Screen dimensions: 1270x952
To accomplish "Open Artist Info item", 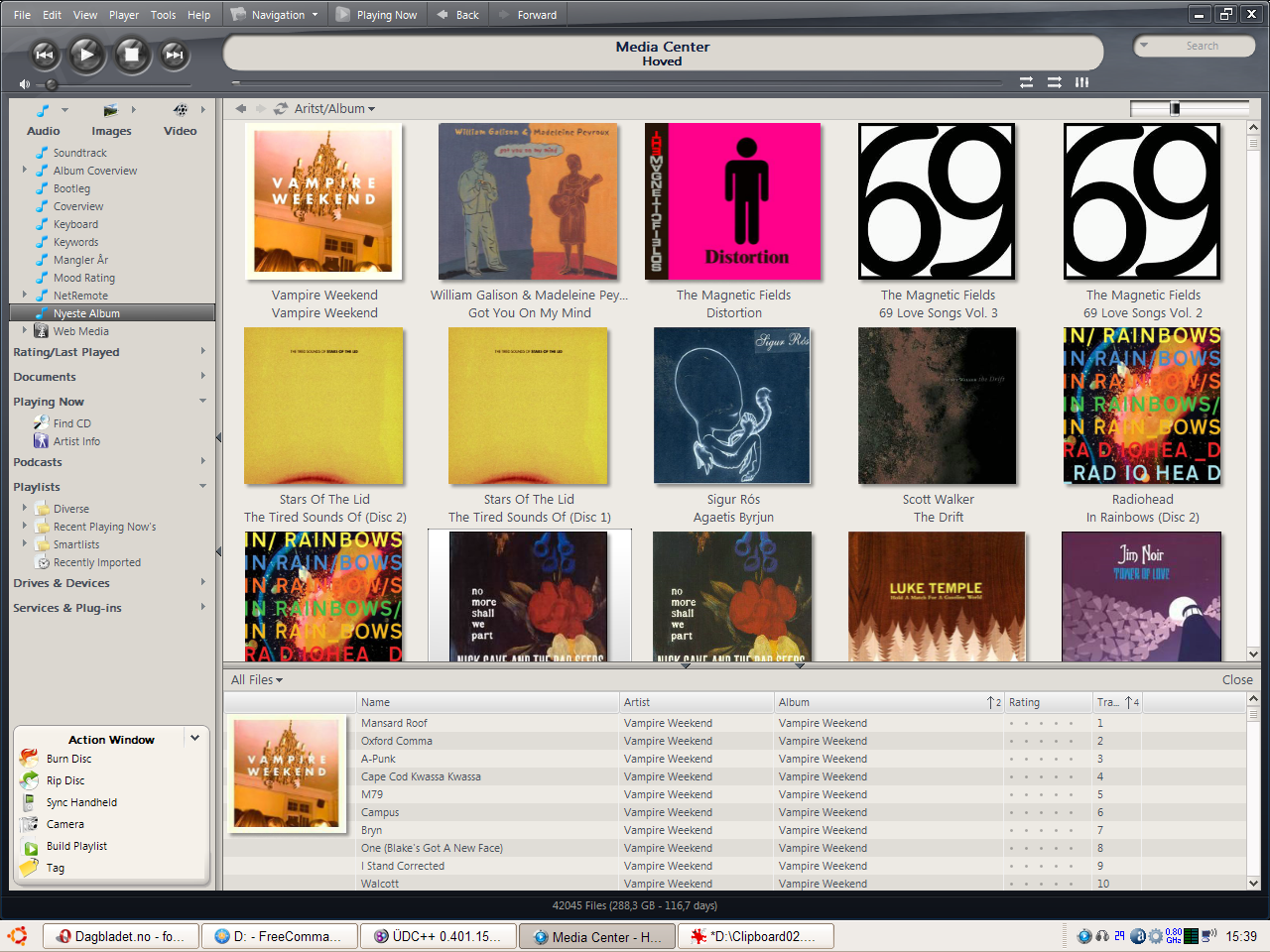I will click(76, 441).
